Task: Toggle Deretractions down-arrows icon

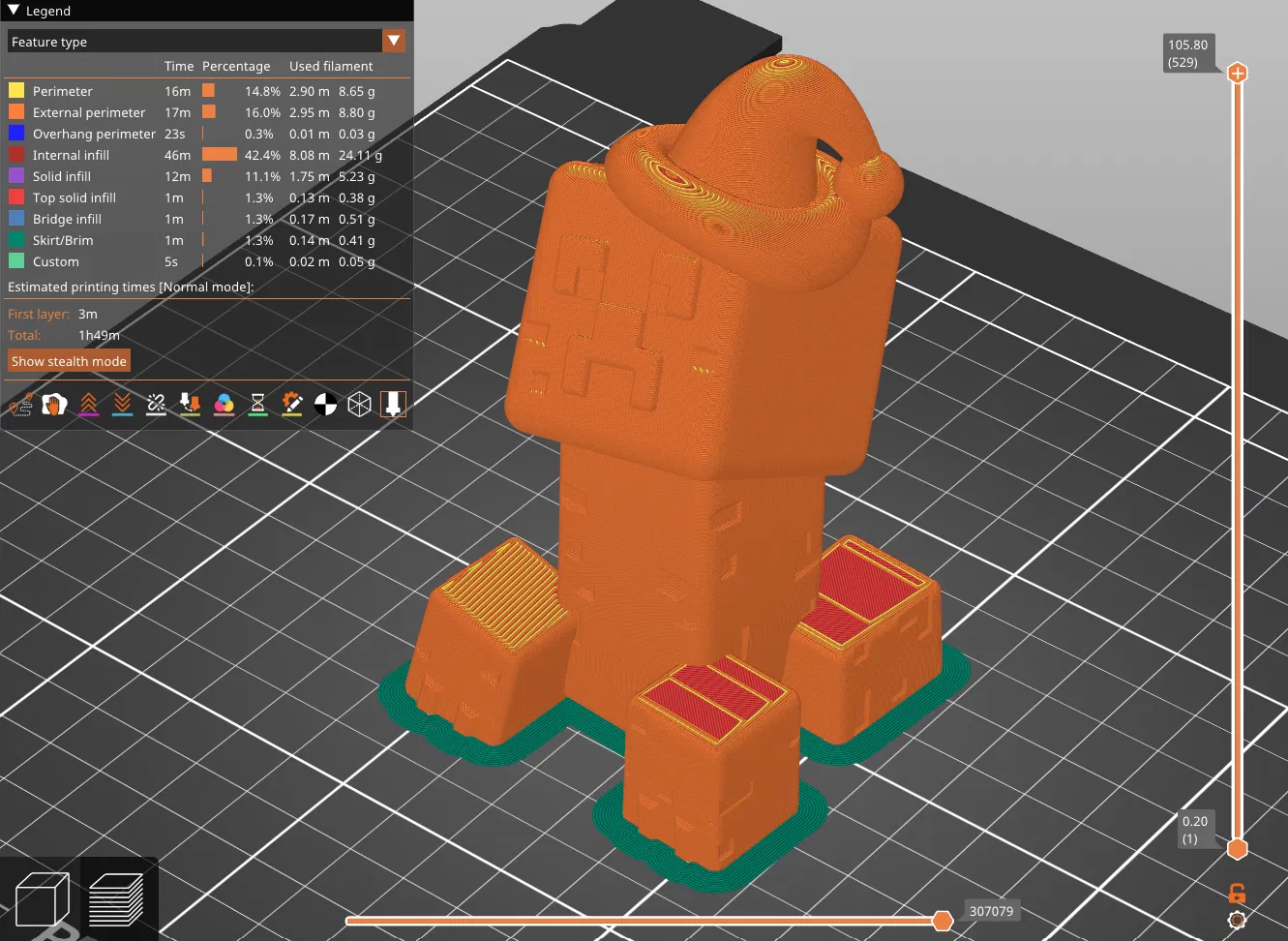Action: pyautogui.click(x=123, y=404)
